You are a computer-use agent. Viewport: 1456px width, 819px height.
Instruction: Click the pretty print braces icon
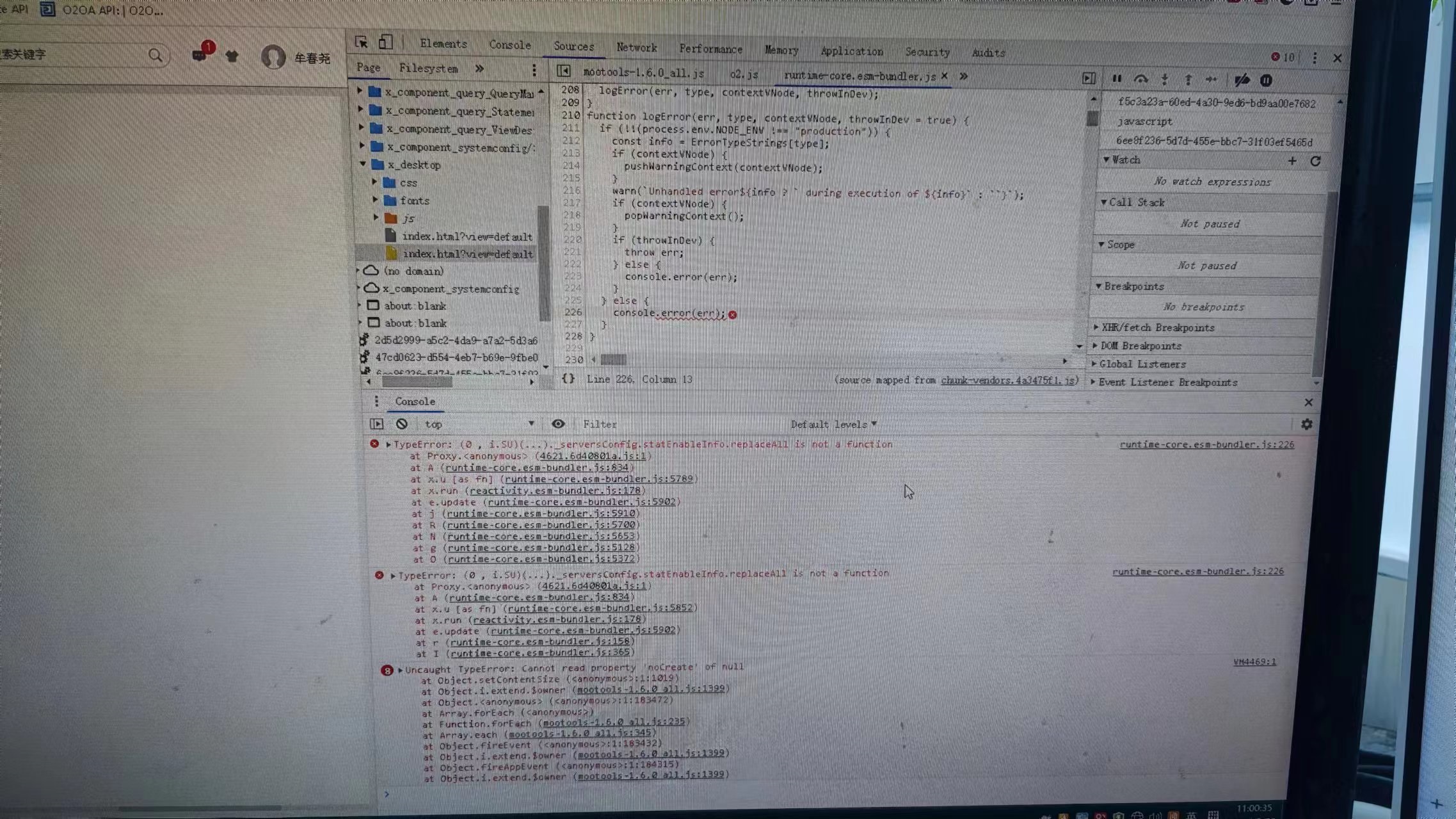coord(568,378)
